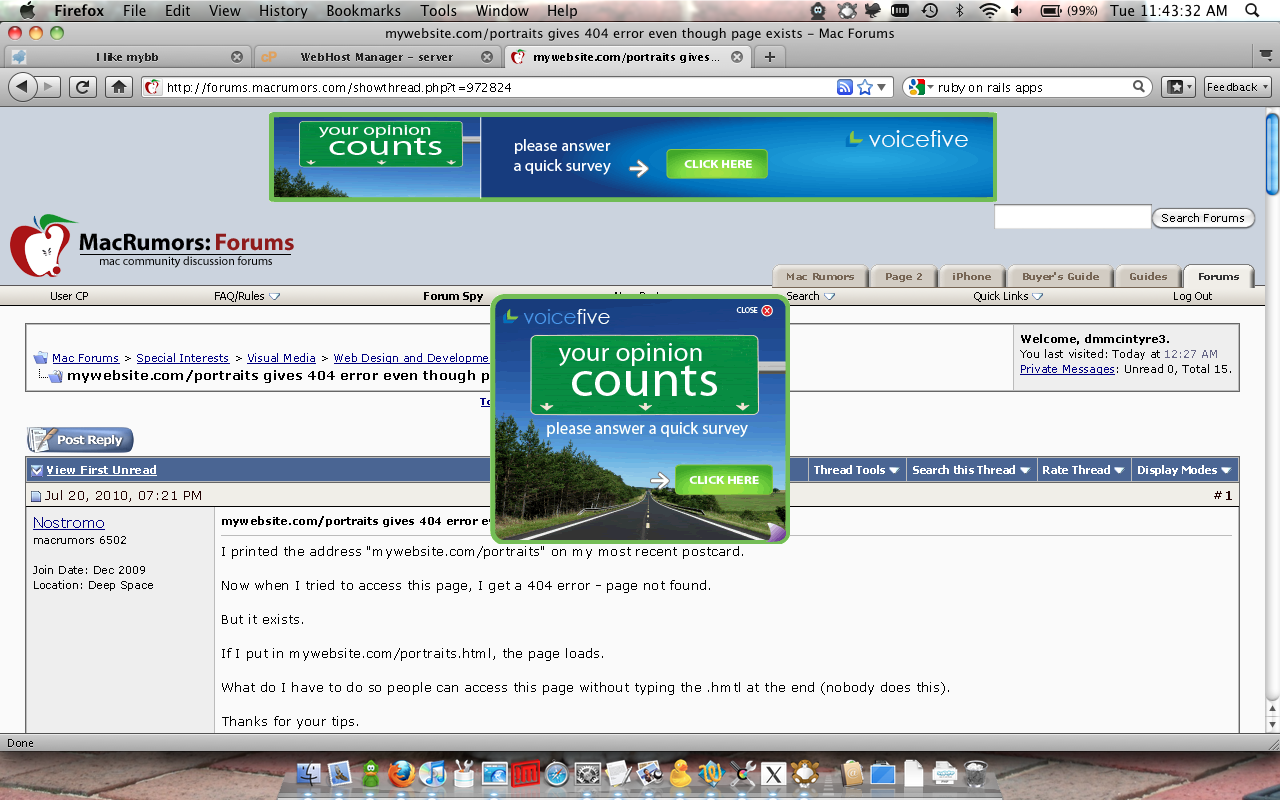This screenshot has height=800, width=1280.
Task: Open the Special Interests breadcrumb link
Action: coord(183,358)
